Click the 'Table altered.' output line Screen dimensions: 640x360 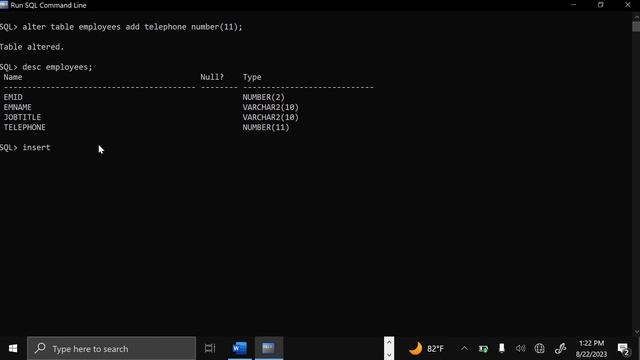(32, 47)
